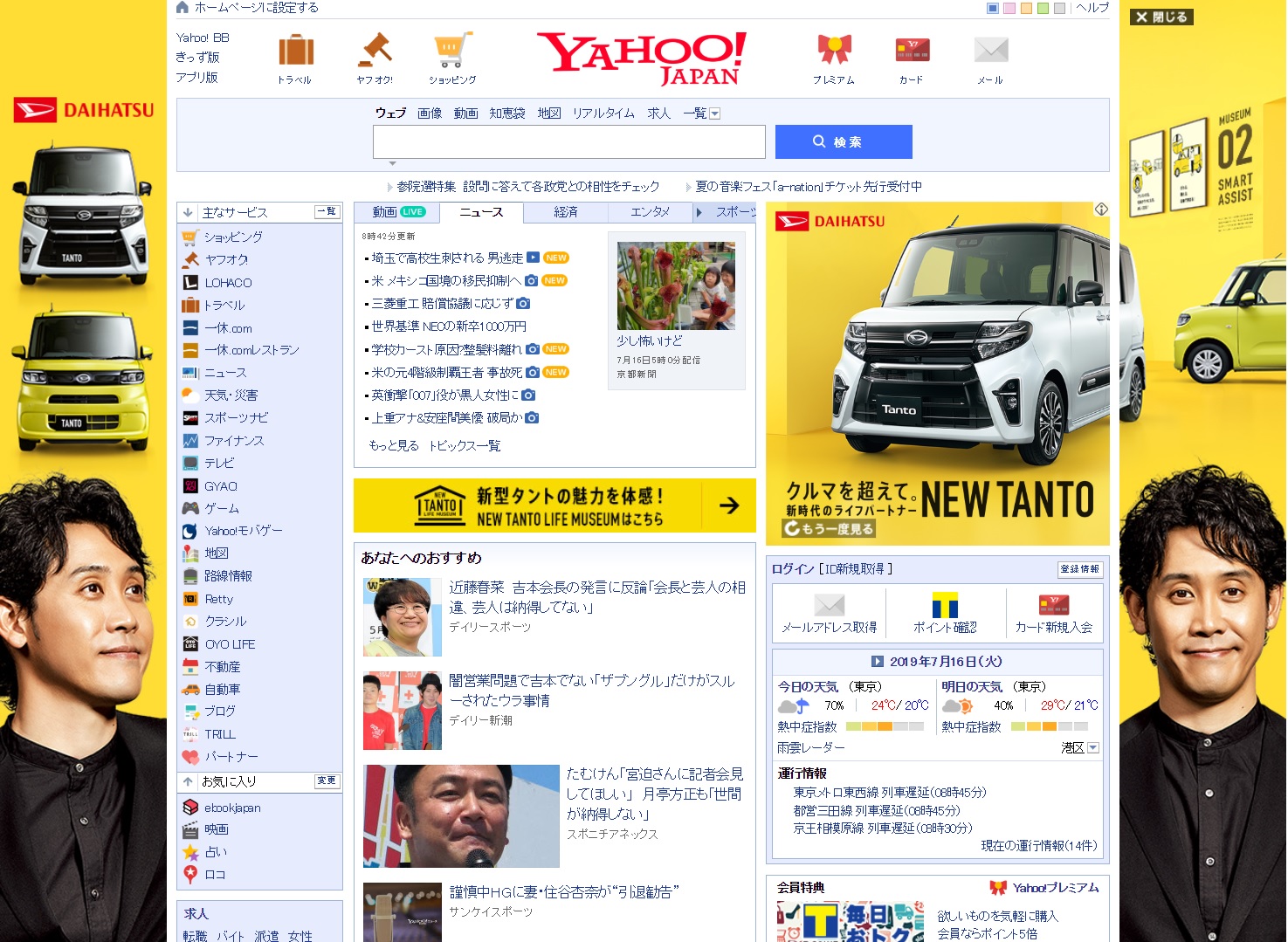Viewport: 1288px width, 942px height.
Task: Open the ショッピング cart icon in header
Action: point(453,51)
